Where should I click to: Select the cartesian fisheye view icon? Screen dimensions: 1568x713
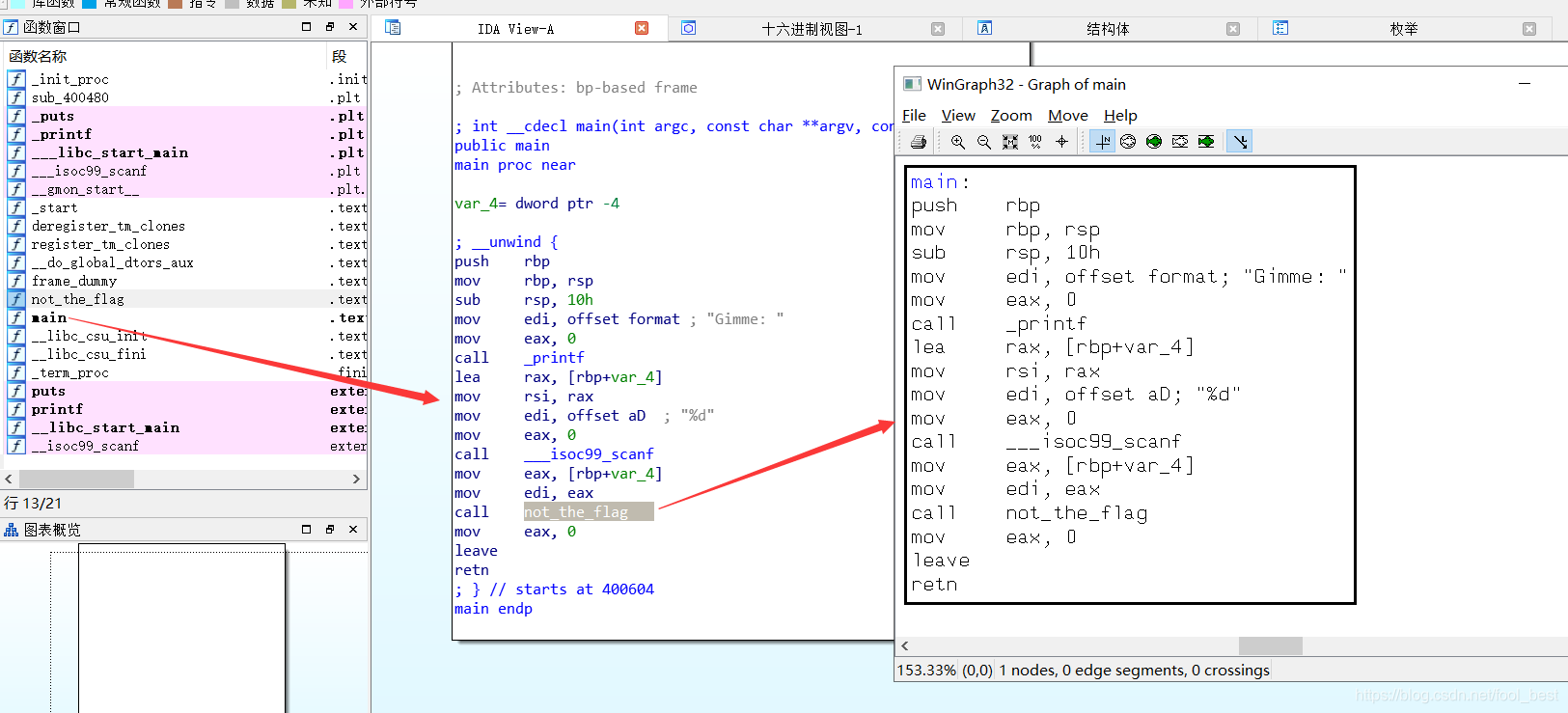(x=1180, y=142)
